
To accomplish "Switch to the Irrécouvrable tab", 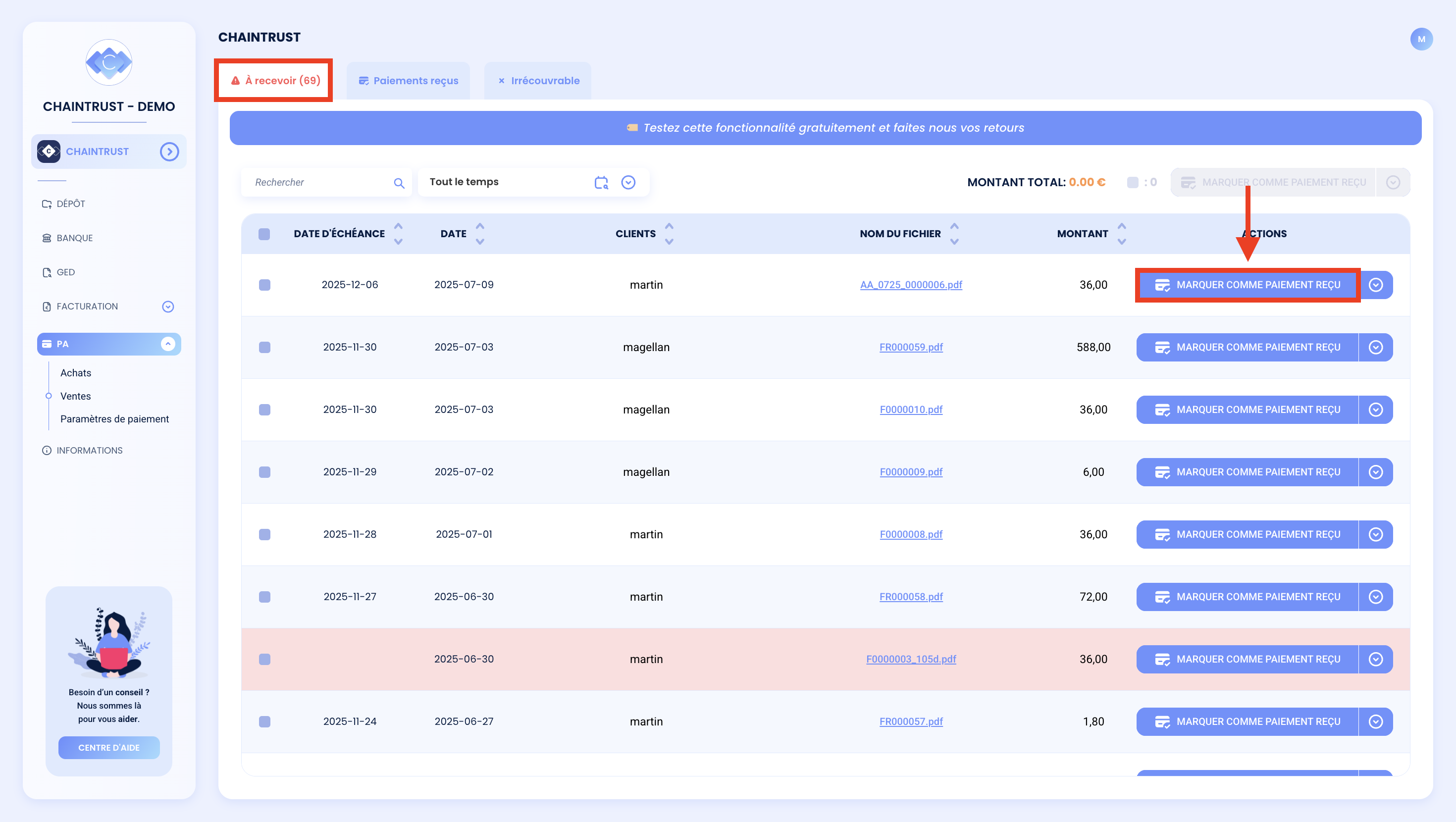I will click(x=538, y=81).
